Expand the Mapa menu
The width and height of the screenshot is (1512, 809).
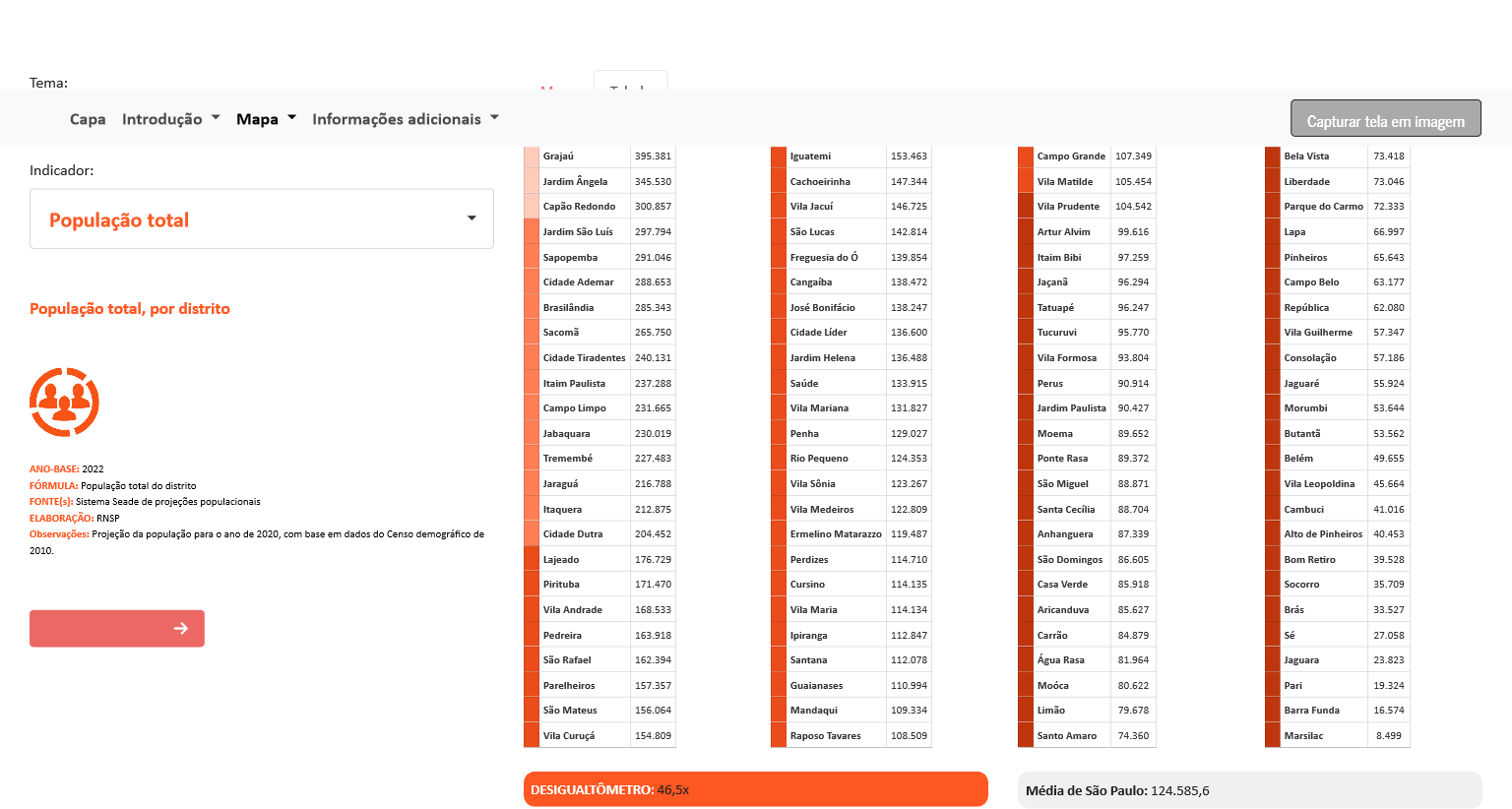point(266,119)
